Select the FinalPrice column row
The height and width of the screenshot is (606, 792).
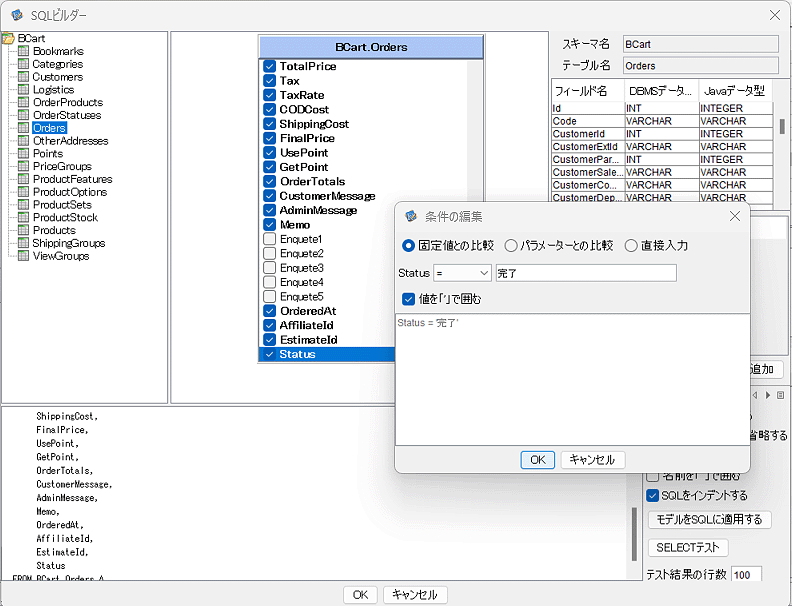[x=363, y=138]
